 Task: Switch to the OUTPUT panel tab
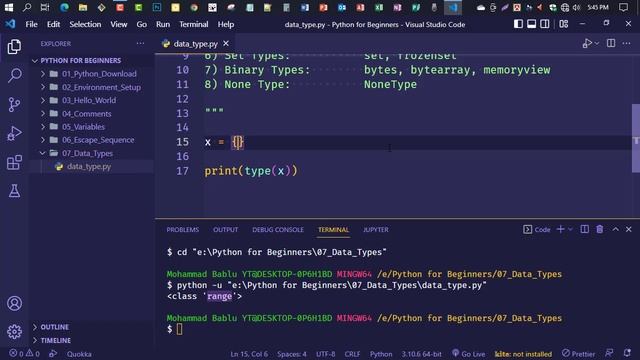click(x=225, y=230)
